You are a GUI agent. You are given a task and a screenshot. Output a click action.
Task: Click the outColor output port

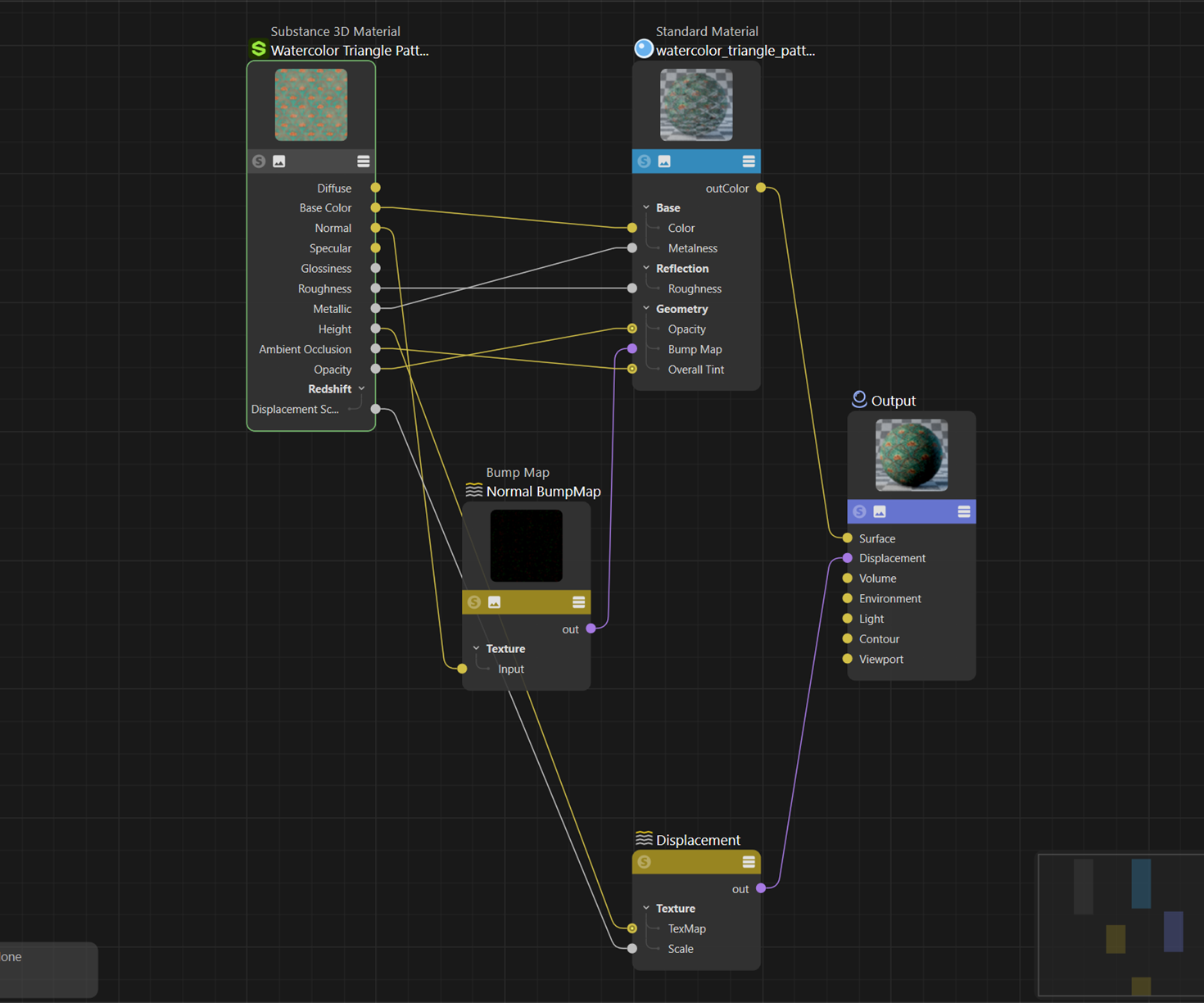761,188
